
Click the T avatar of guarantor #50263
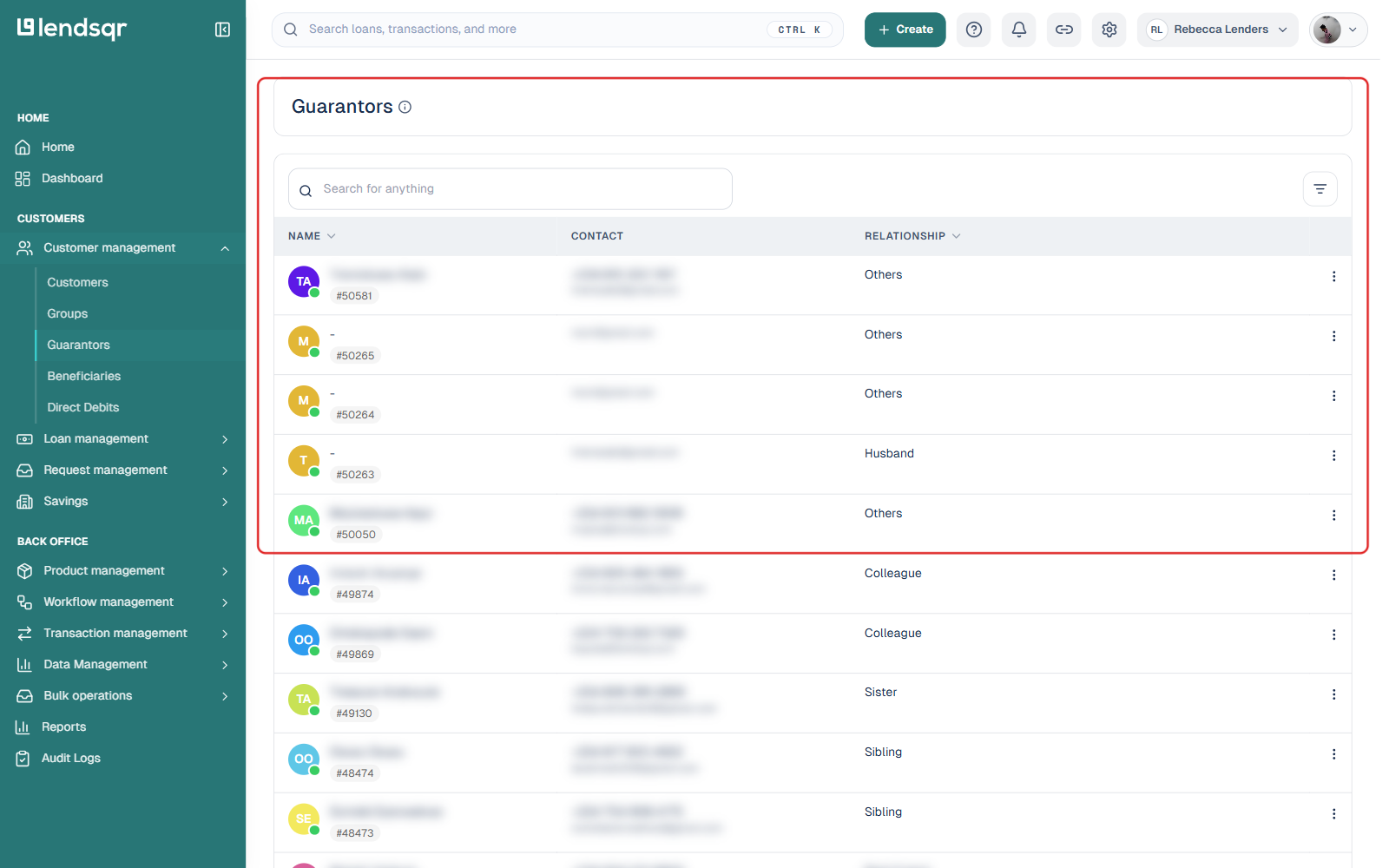304,461
